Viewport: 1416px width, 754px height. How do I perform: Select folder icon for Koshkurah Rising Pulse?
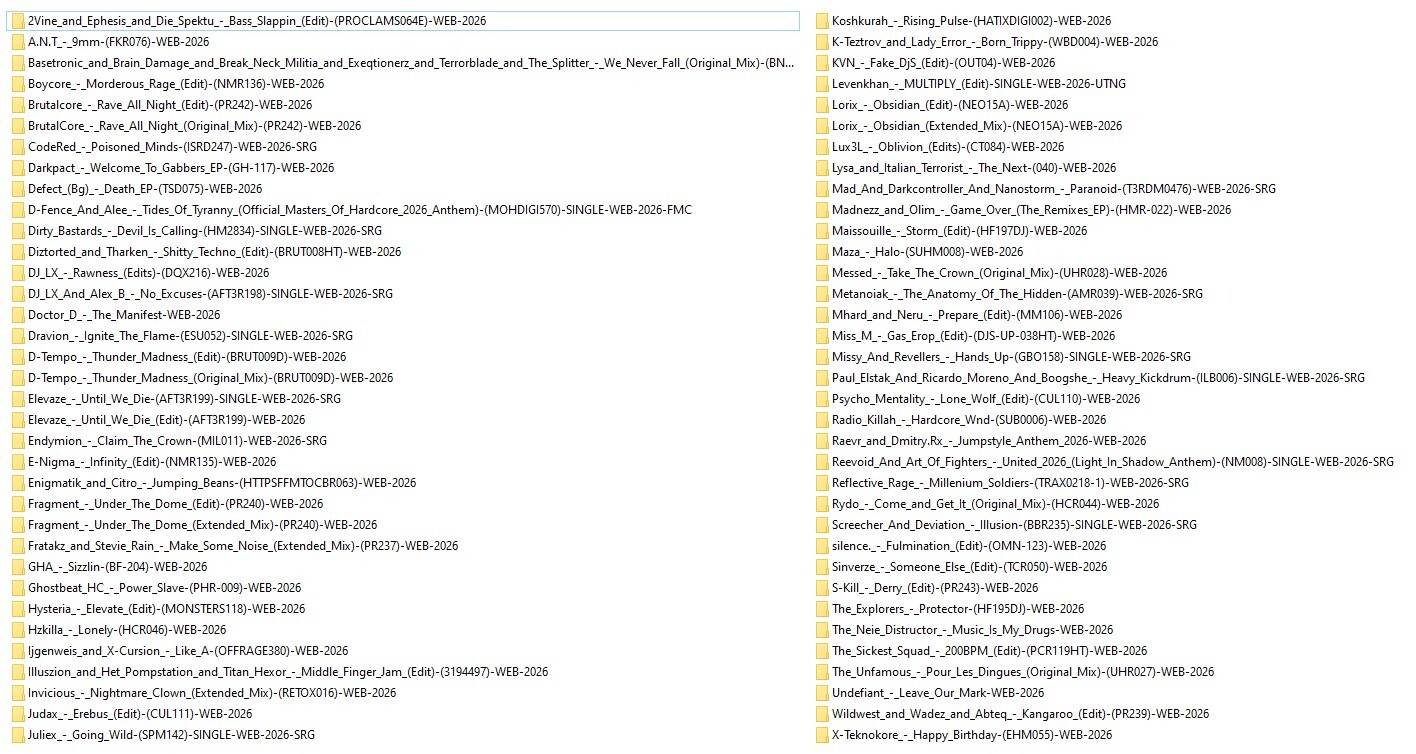click(822, 21)
